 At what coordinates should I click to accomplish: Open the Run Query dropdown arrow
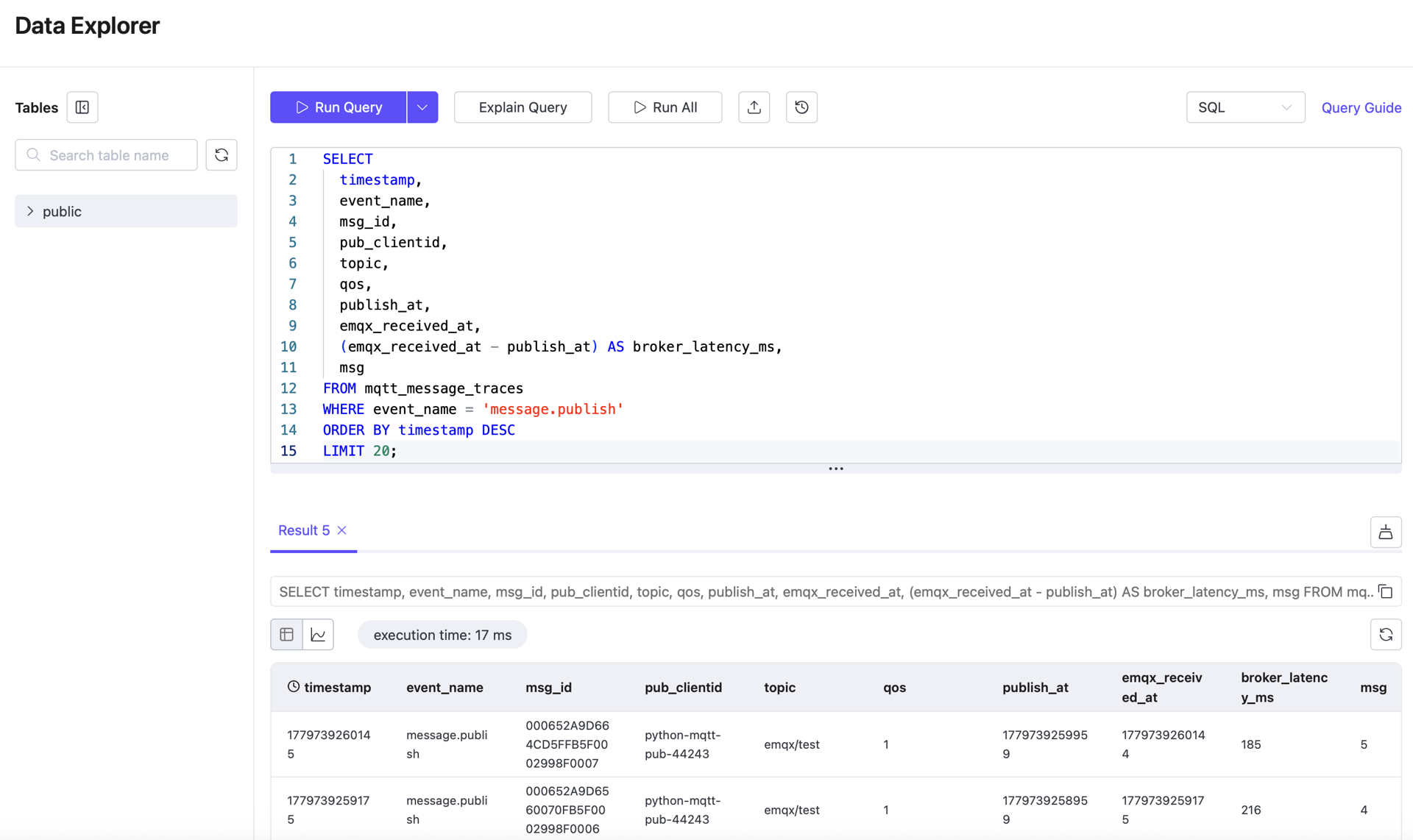click(x=422, y=107)
